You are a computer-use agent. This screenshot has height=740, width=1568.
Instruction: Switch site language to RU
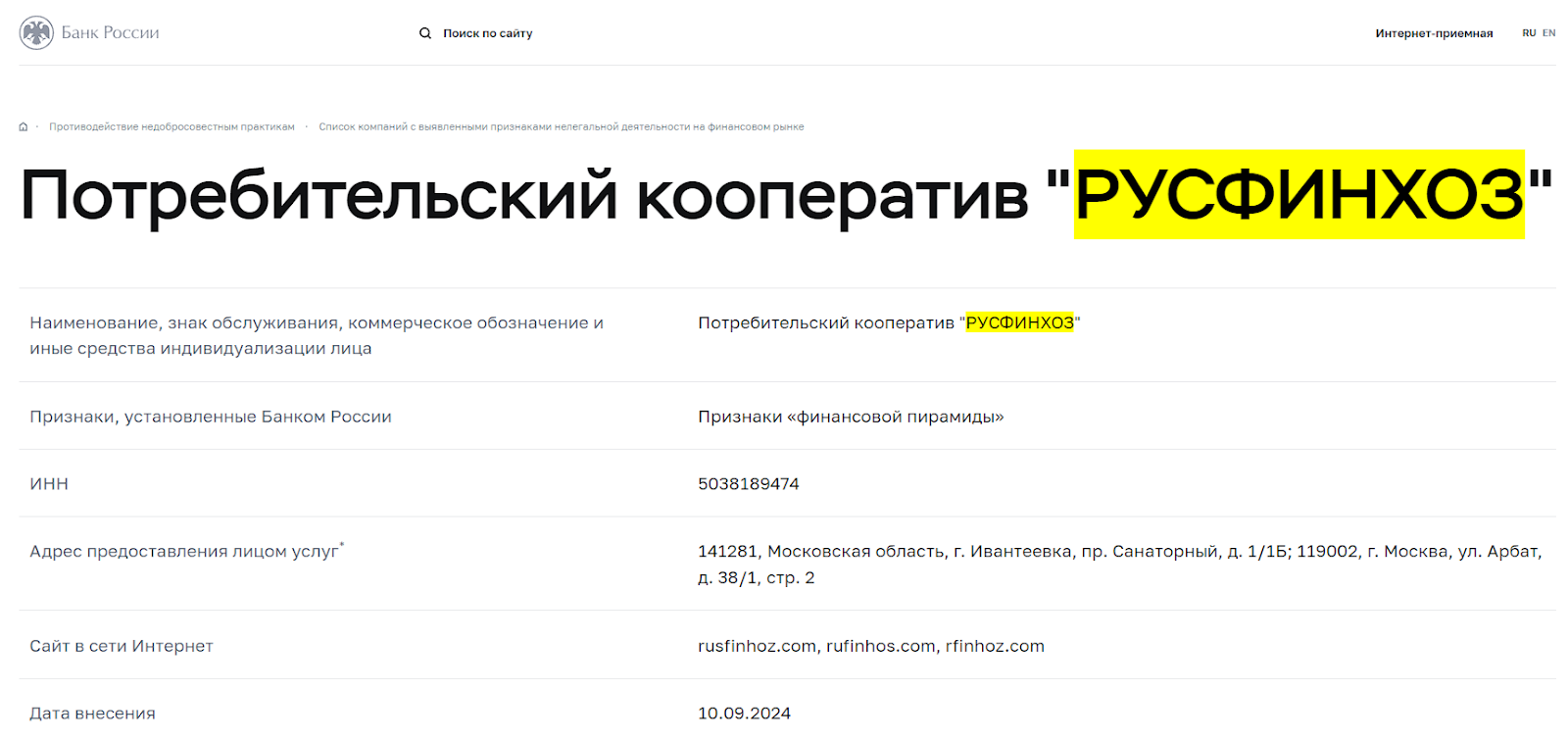[1529, 33]
